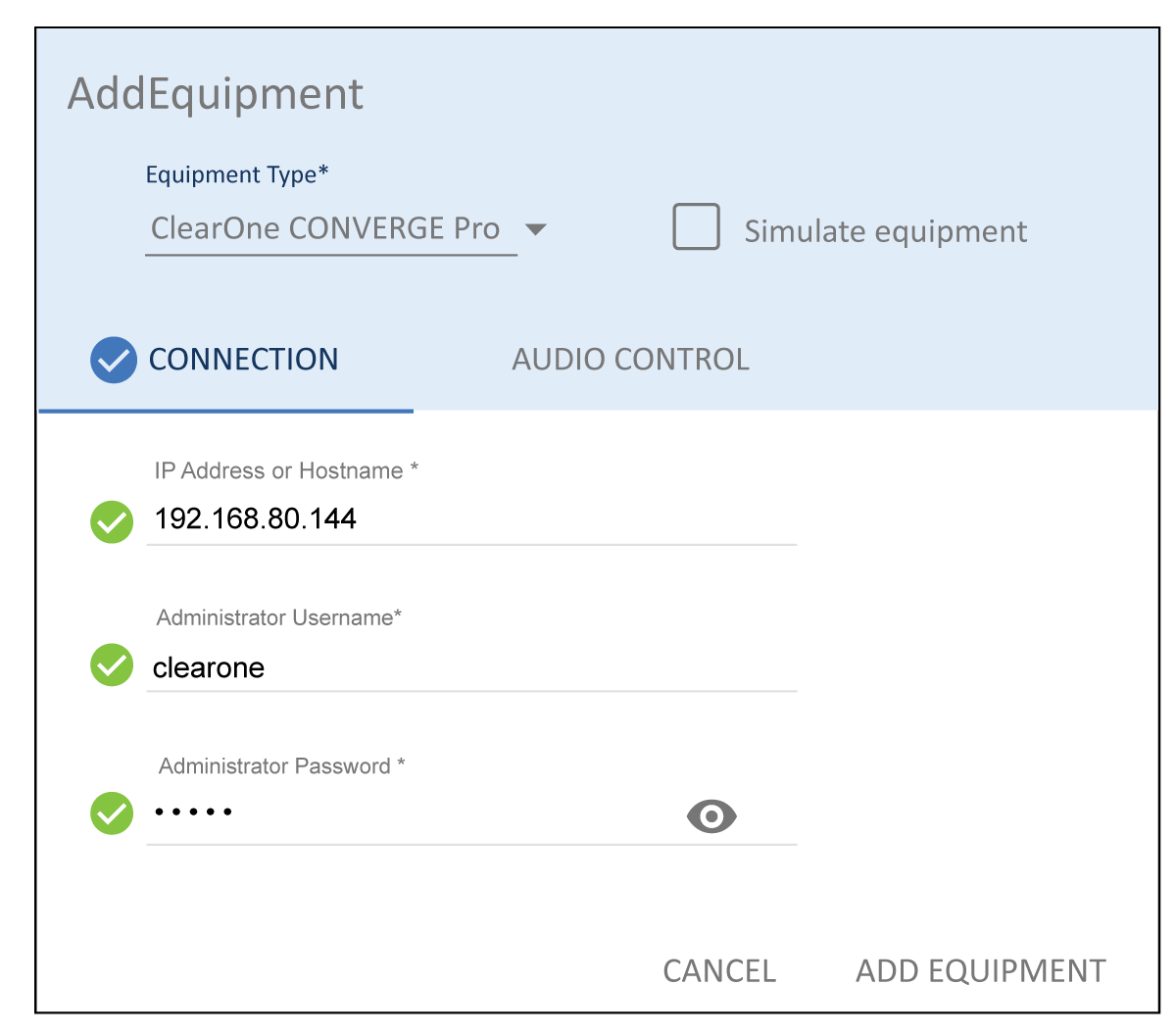Click the ADD EQUIPMENT button
Image resolution: width=1176 pixels, height=1034 pixels.
981,971
